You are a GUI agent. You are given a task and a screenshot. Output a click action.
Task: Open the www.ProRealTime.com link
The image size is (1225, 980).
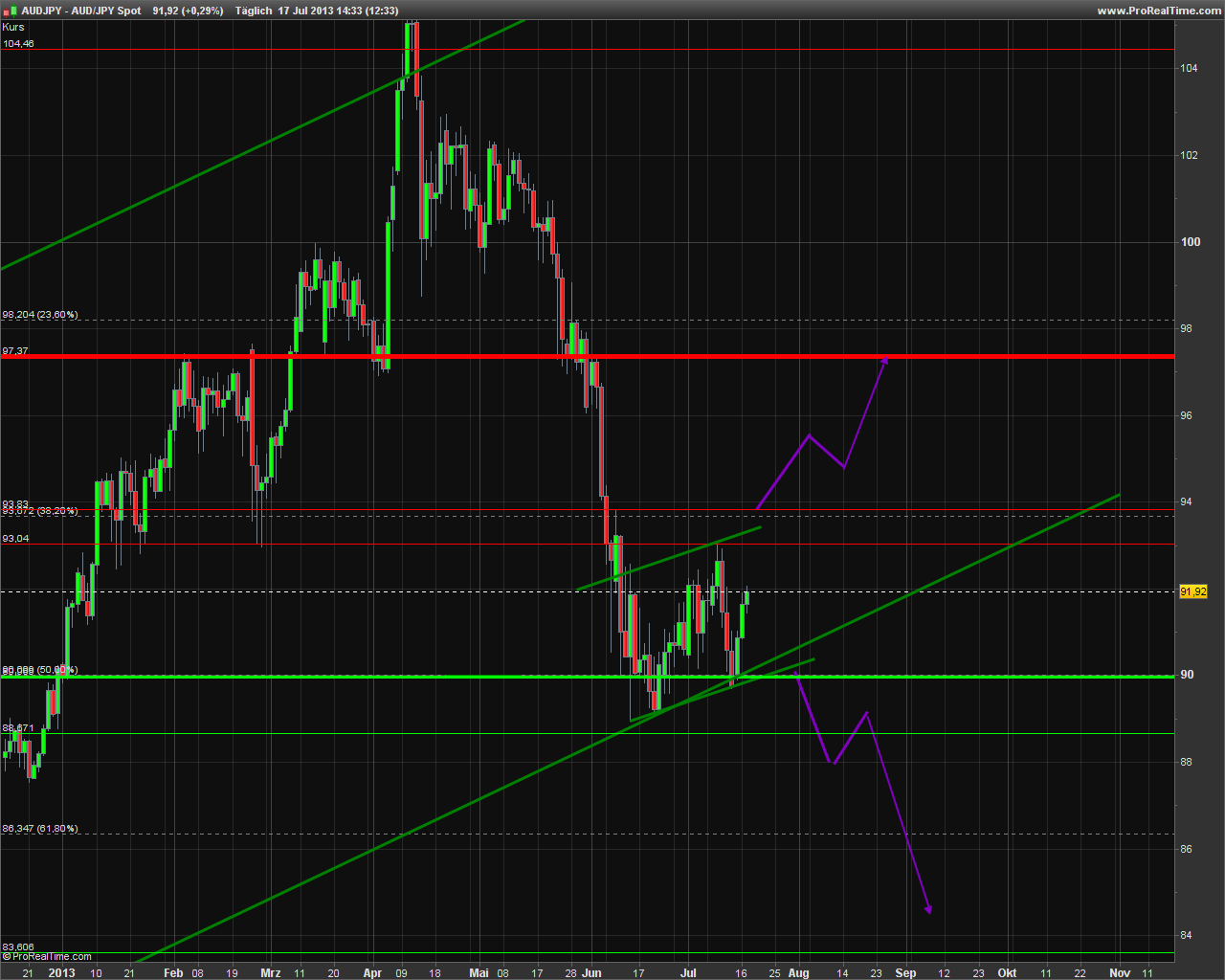1158,11
